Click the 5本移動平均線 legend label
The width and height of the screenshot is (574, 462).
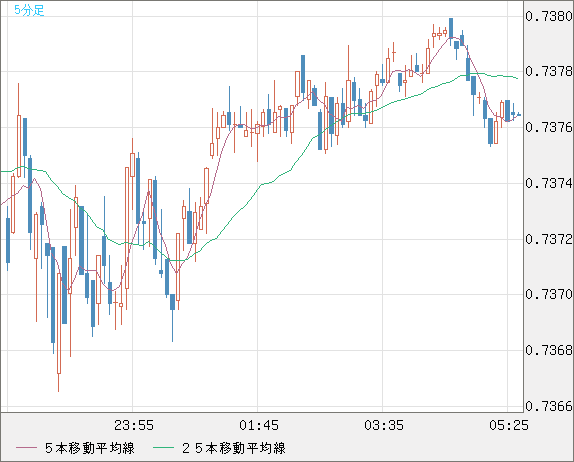click(90, 448)
